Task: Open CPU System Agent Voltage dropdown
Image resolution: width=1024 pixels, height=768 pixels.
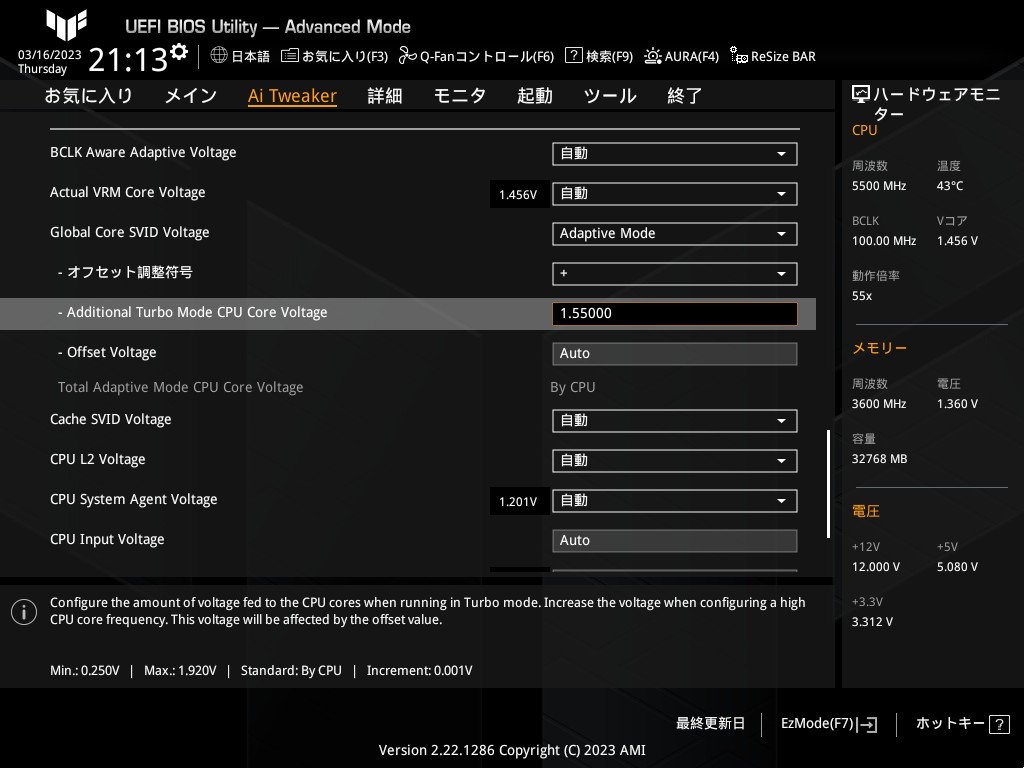Action: pos(675,501)
